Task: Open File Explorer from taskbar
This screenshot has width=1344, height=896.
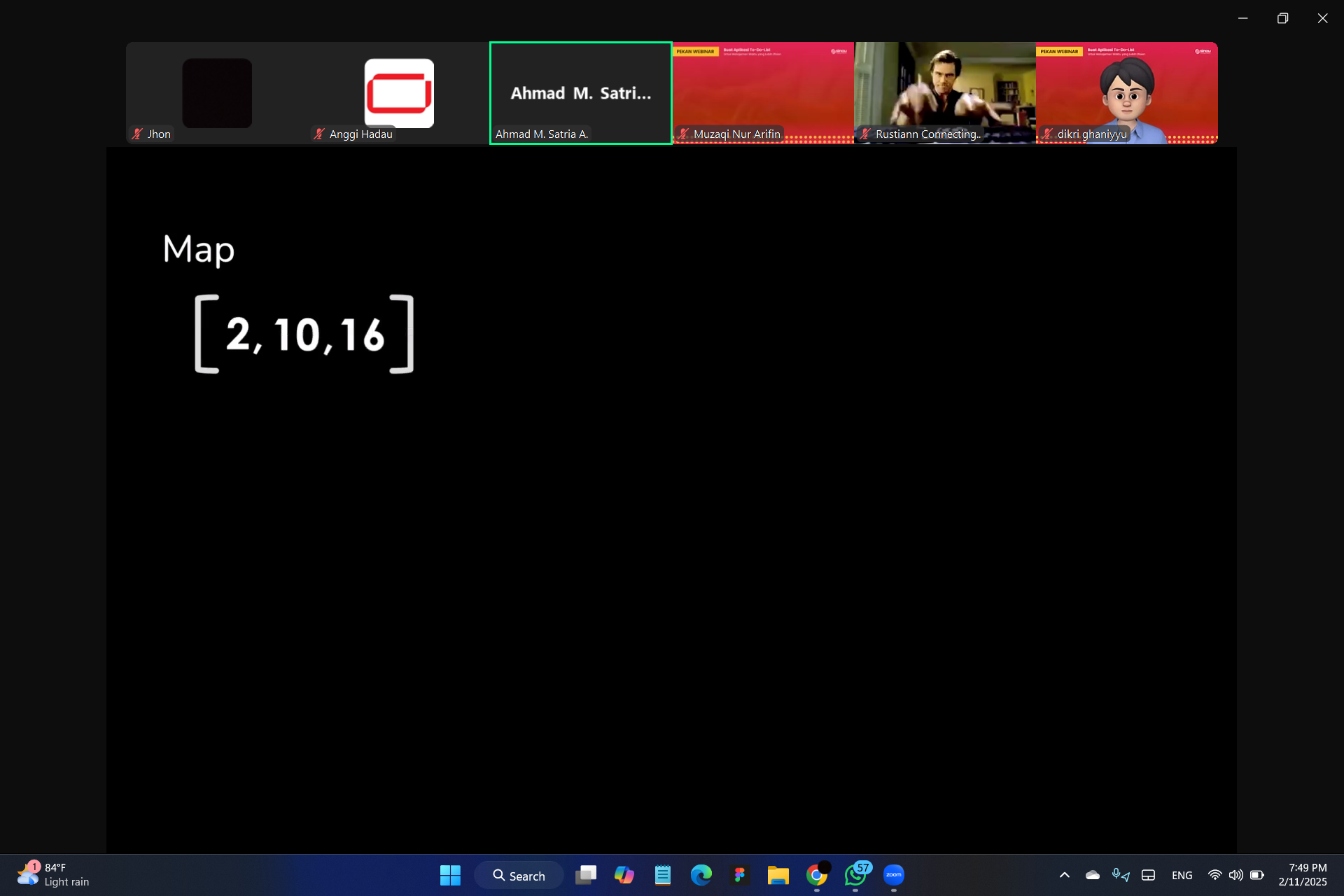Action: 778,875
